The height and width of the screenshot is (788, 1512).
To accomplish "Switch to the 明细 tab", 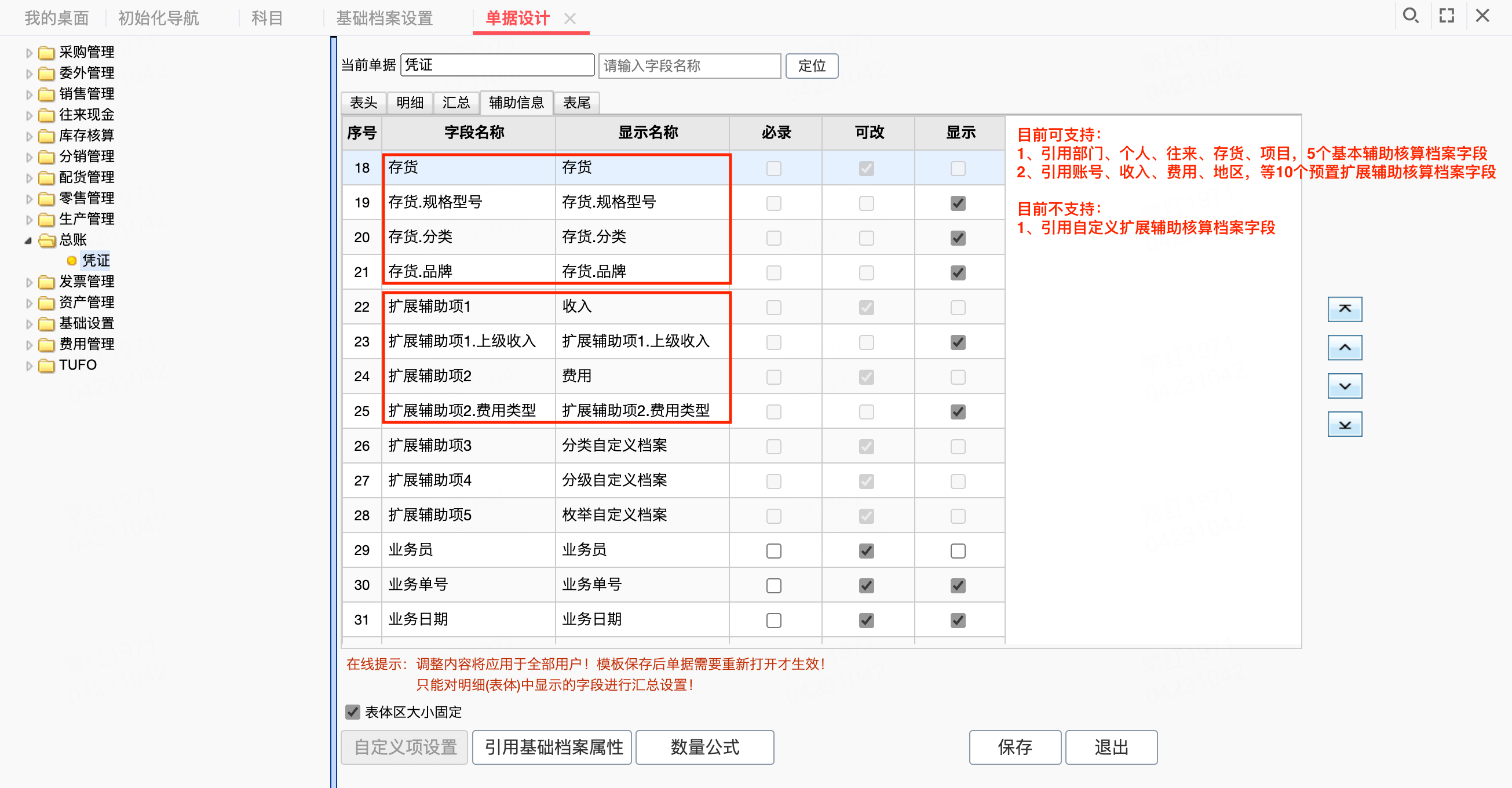I will [410, 103].
